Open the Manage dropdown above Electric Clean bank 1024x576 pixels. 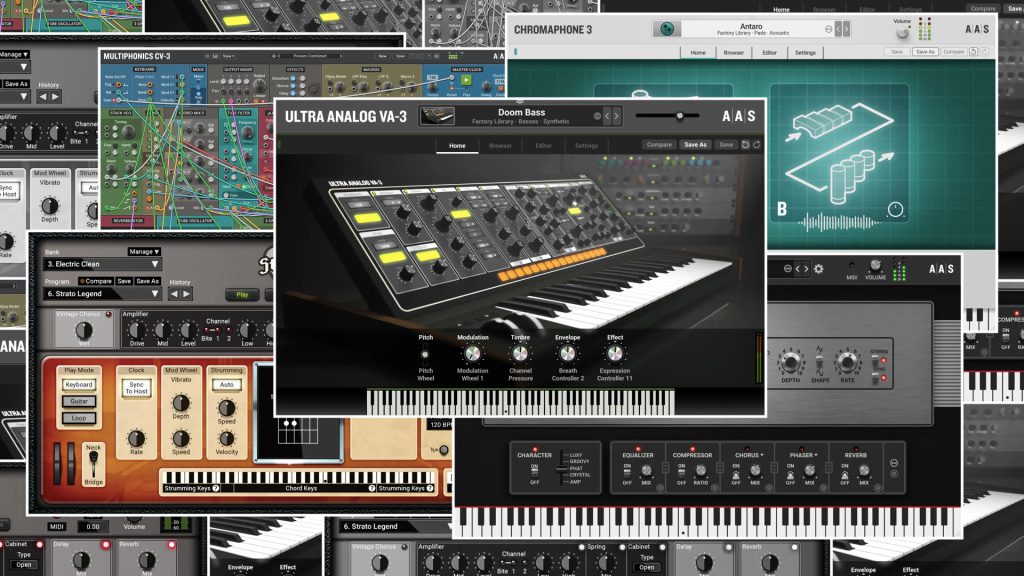click(144, 251)
